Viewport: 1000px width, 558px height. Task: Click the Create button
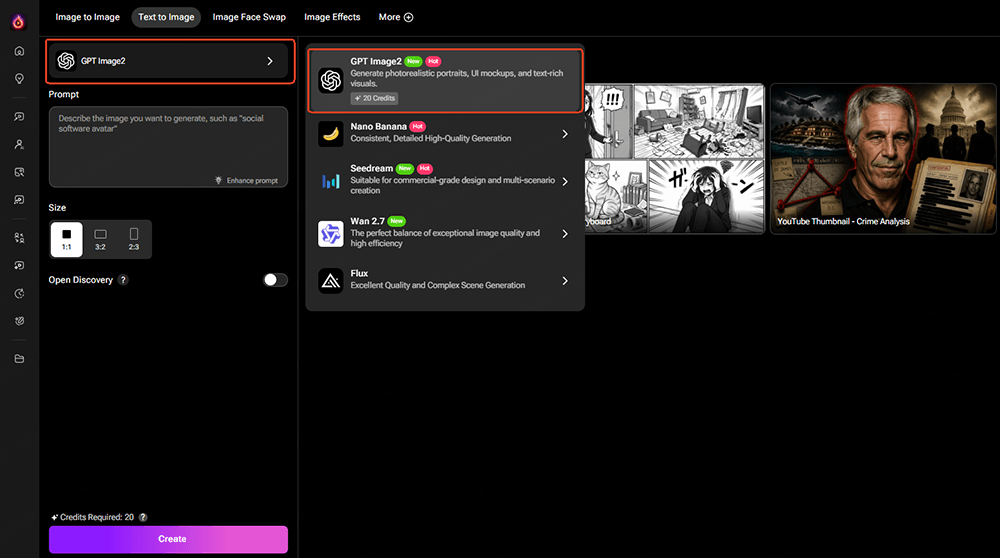168,540
